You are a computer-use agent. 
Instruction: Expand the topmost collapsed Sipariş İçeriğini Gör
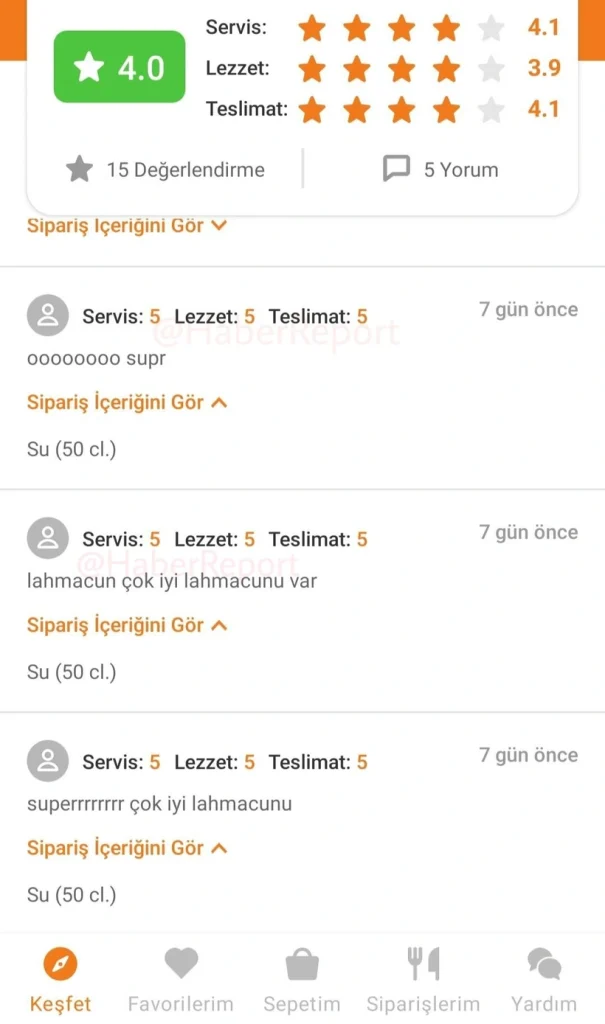[x=127, y=226]
